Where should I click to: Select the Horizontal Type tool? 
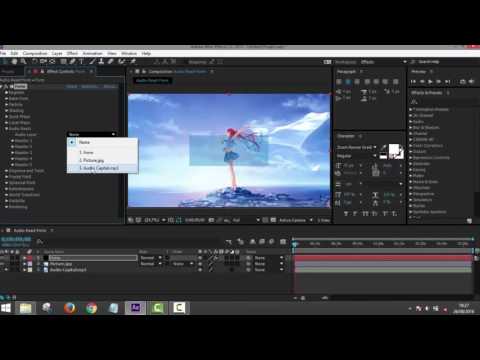coord(81,62)
